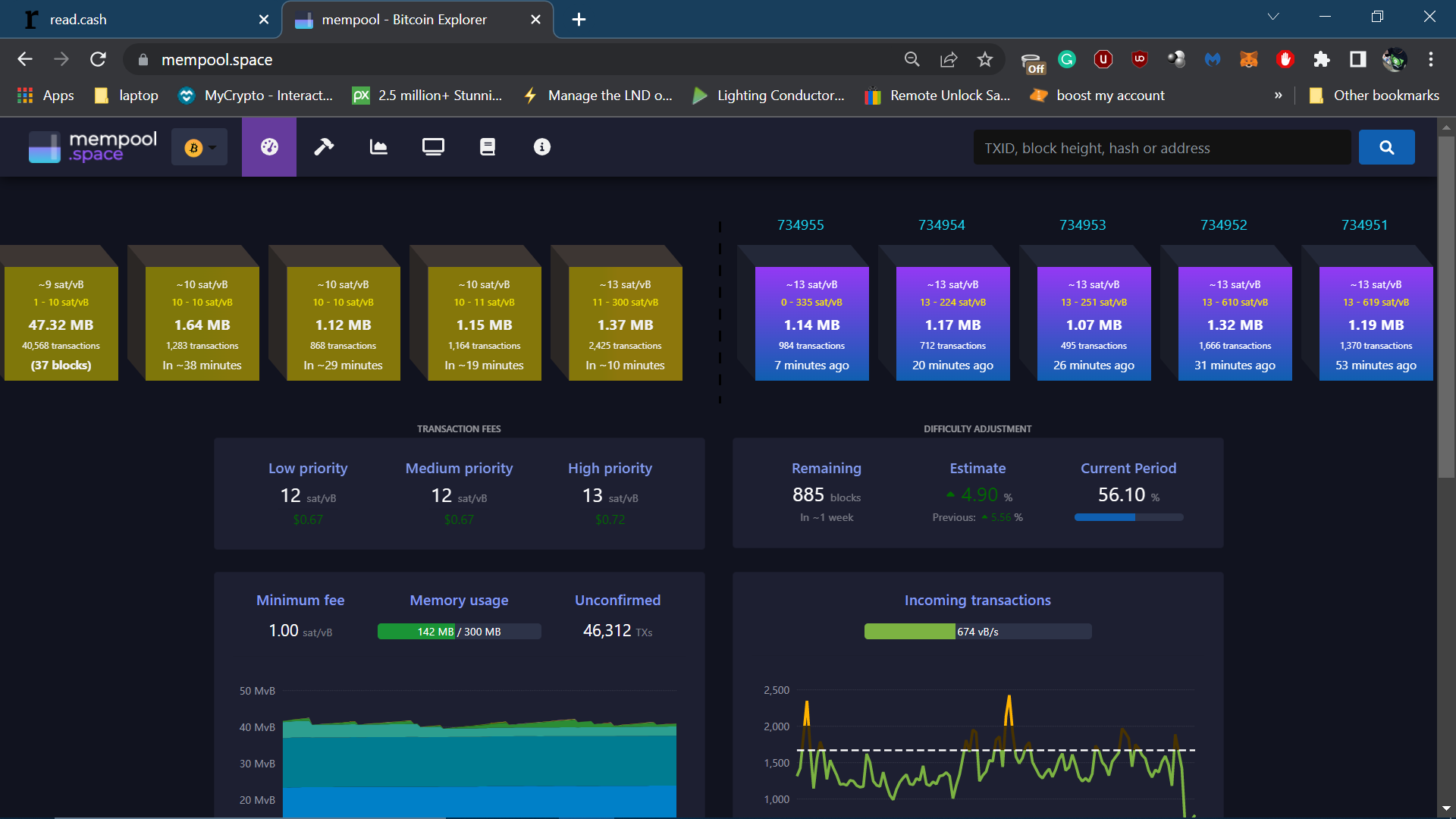Image resolution: width=1456 pixels, height=819 pixels.
Task: Open the tab search dropdown arrow
Action: point(1273,17)
